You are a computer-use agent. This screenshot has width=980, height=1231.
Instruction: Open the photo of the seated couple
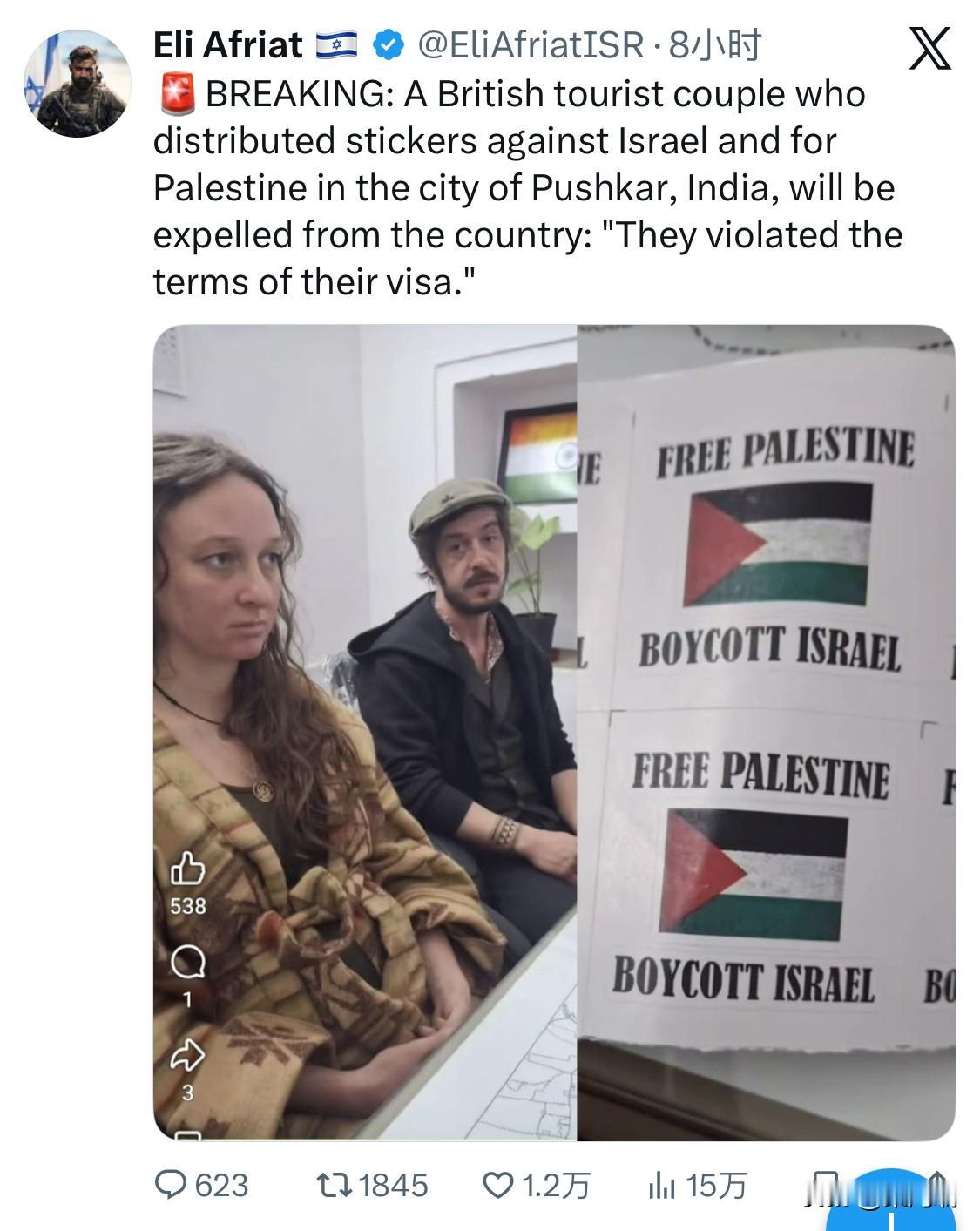point(365,732)
